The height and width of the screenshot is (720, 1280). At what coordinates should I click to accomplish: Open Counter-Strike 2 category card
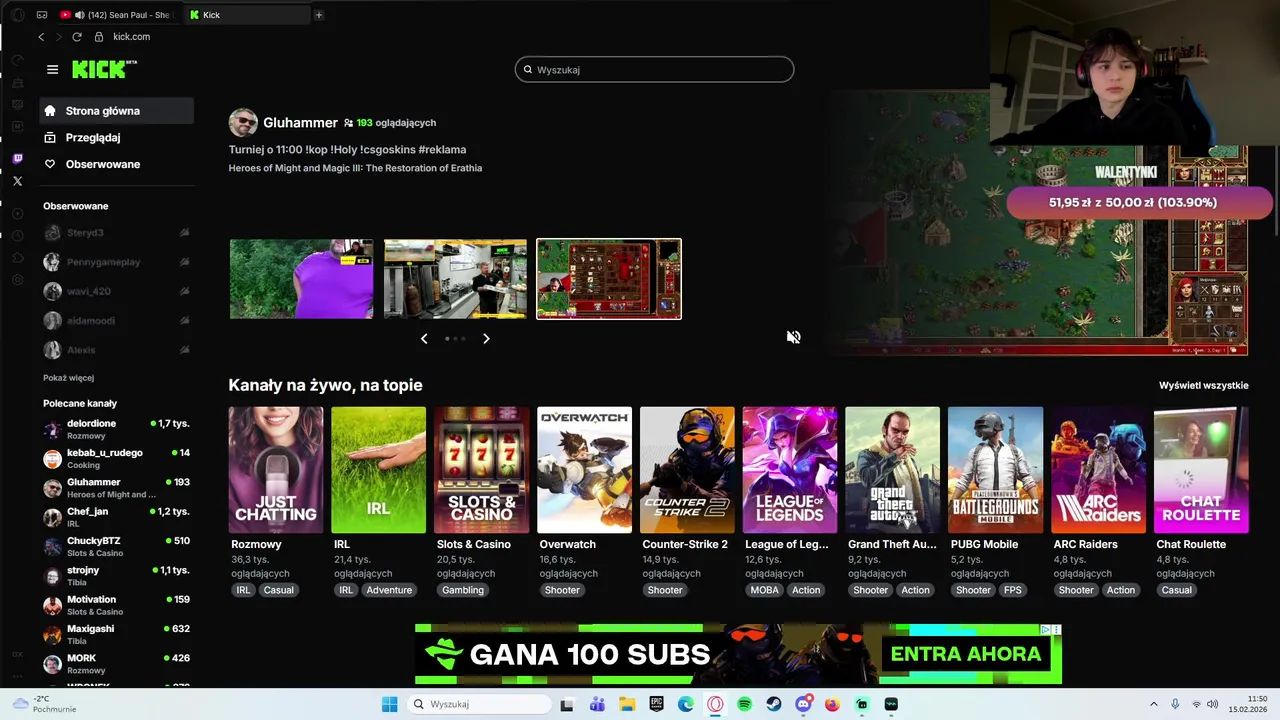tap(687, 470)
